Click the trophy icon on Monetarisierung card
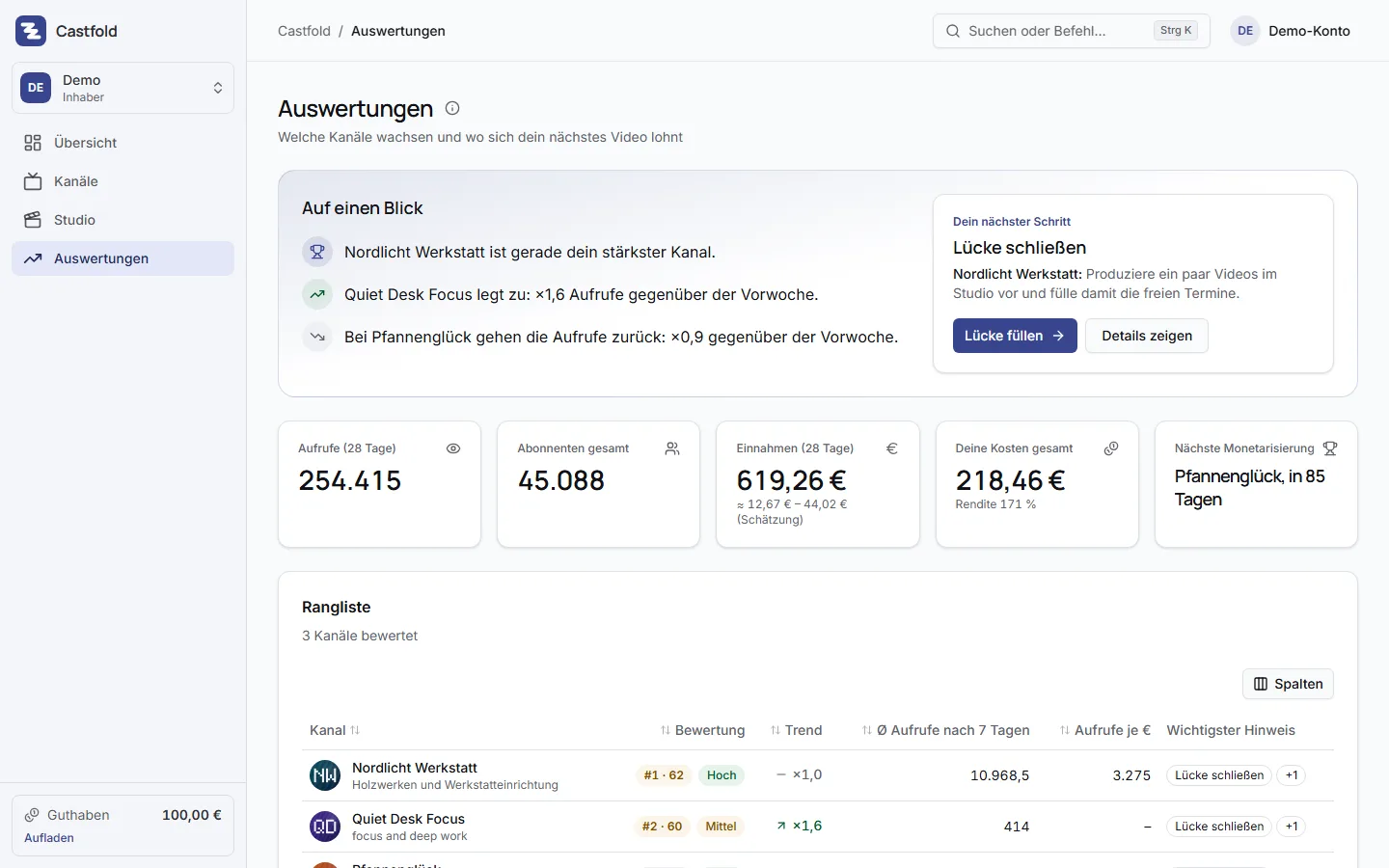 tap(1330, 448)
